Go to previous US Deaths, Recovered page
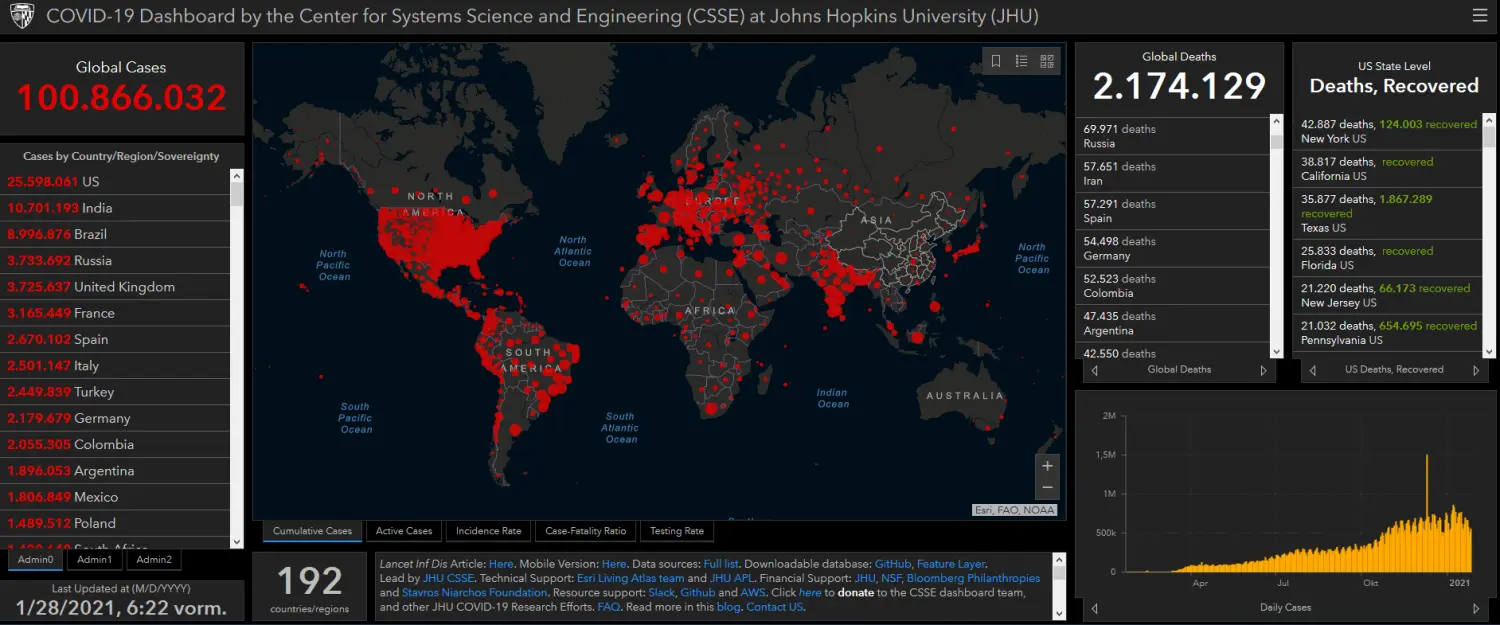The image size is (1500, 625). [x=1313, y=370]
